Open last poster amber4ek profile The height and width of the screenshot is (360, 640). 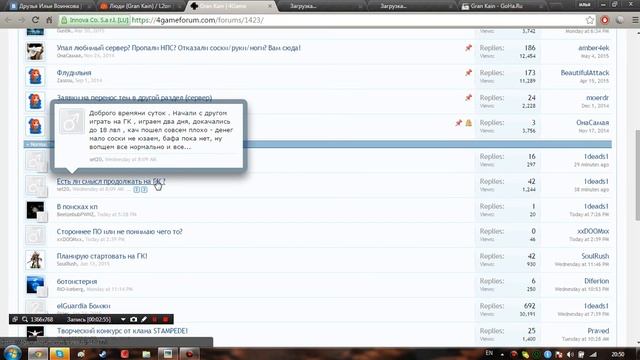click(x=593, y=48)
